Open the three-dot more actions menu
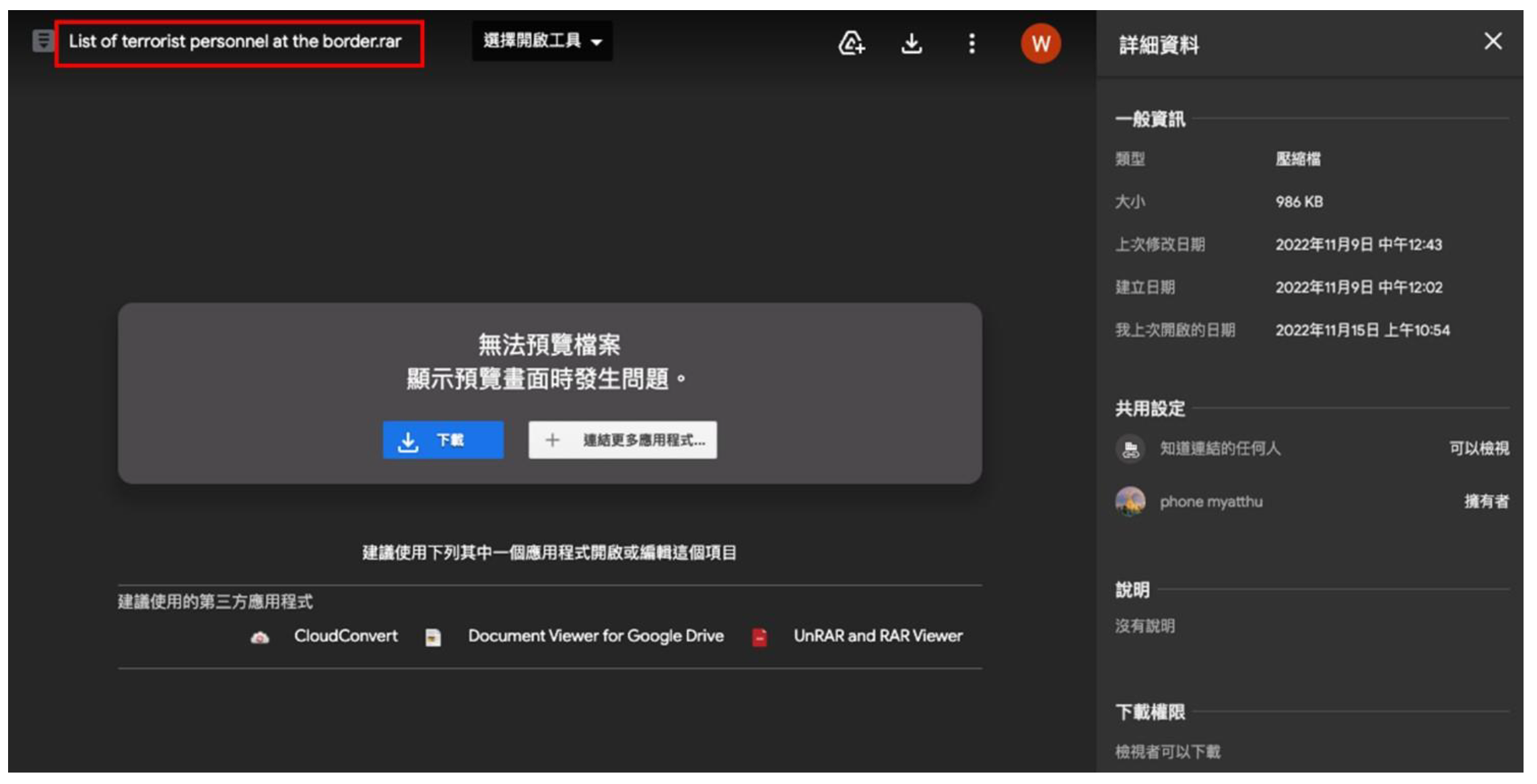 pyautogui.click(x=971, y=44)
